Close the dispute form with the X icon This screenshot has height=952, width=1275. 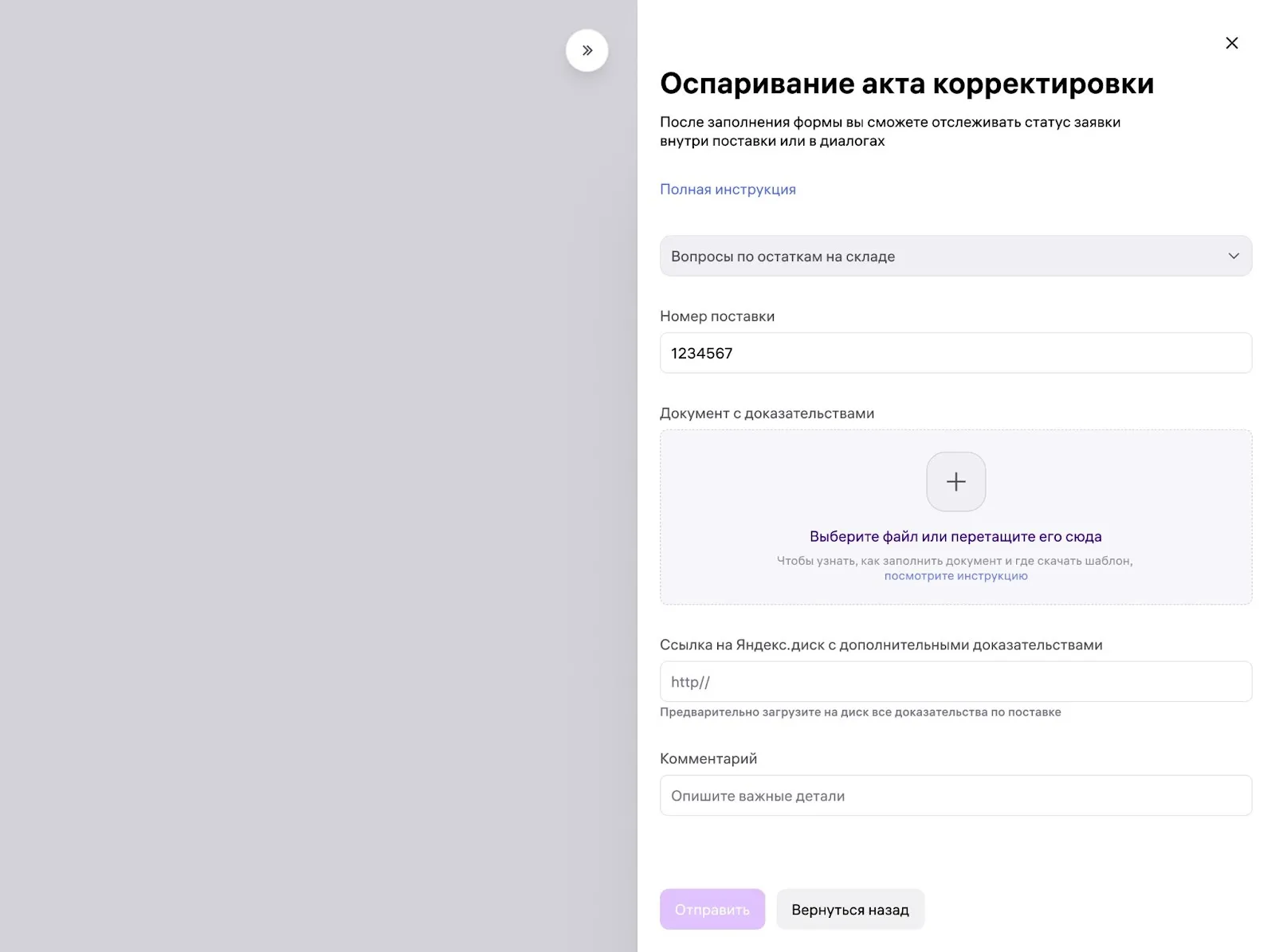(1231, 43)
